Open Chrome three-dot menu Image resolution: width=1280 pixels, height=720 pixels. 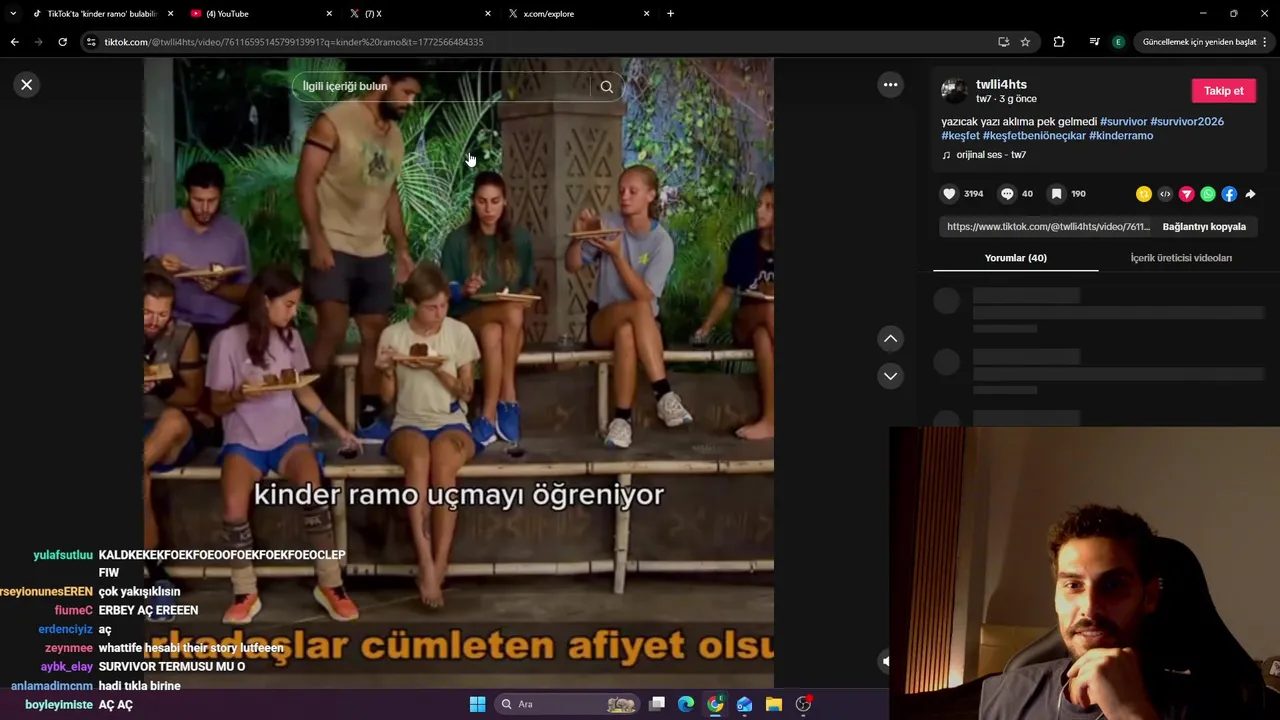click(x=1265, y=42)
